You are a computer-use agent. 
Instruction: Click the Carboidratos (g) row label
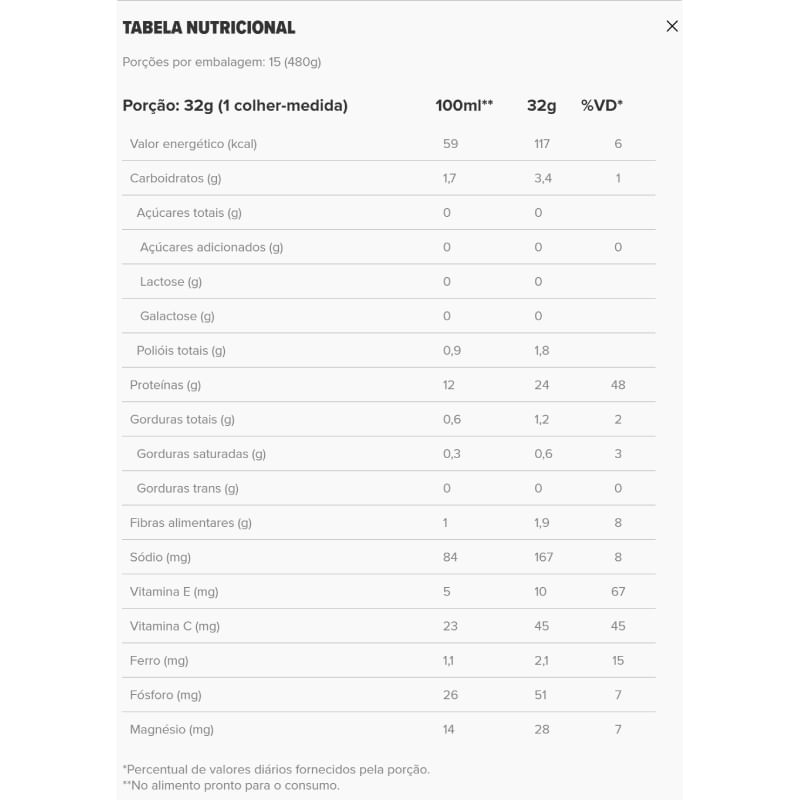(175, 178)
